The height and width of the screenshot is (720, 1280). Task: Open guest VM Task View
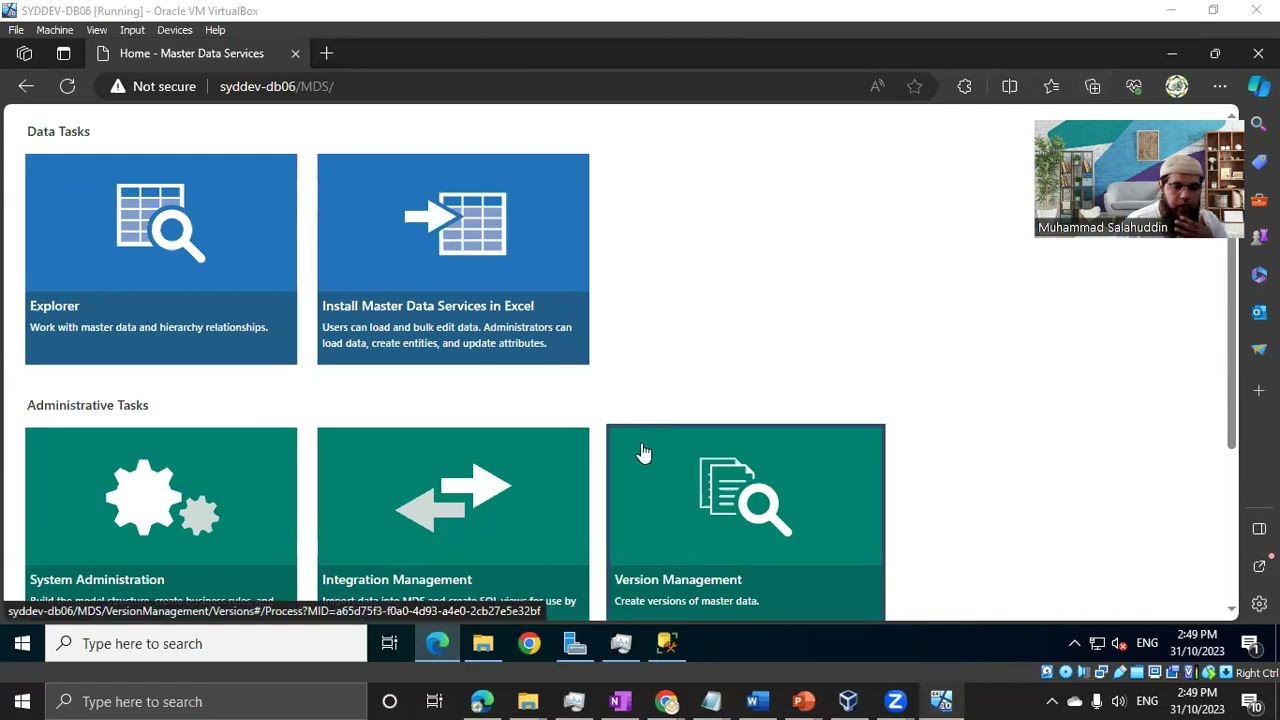389,643
